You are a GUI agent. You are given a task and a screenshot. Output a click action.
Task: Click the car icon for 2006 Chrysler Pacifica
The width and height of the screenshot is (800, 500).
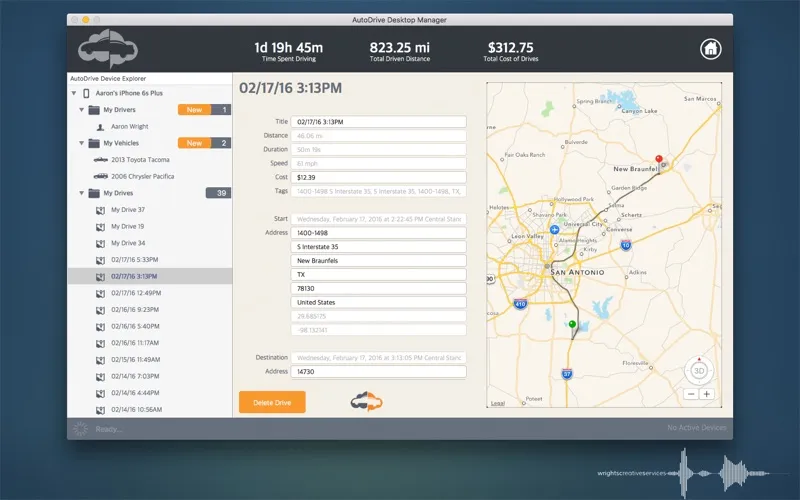click(101, 177)
